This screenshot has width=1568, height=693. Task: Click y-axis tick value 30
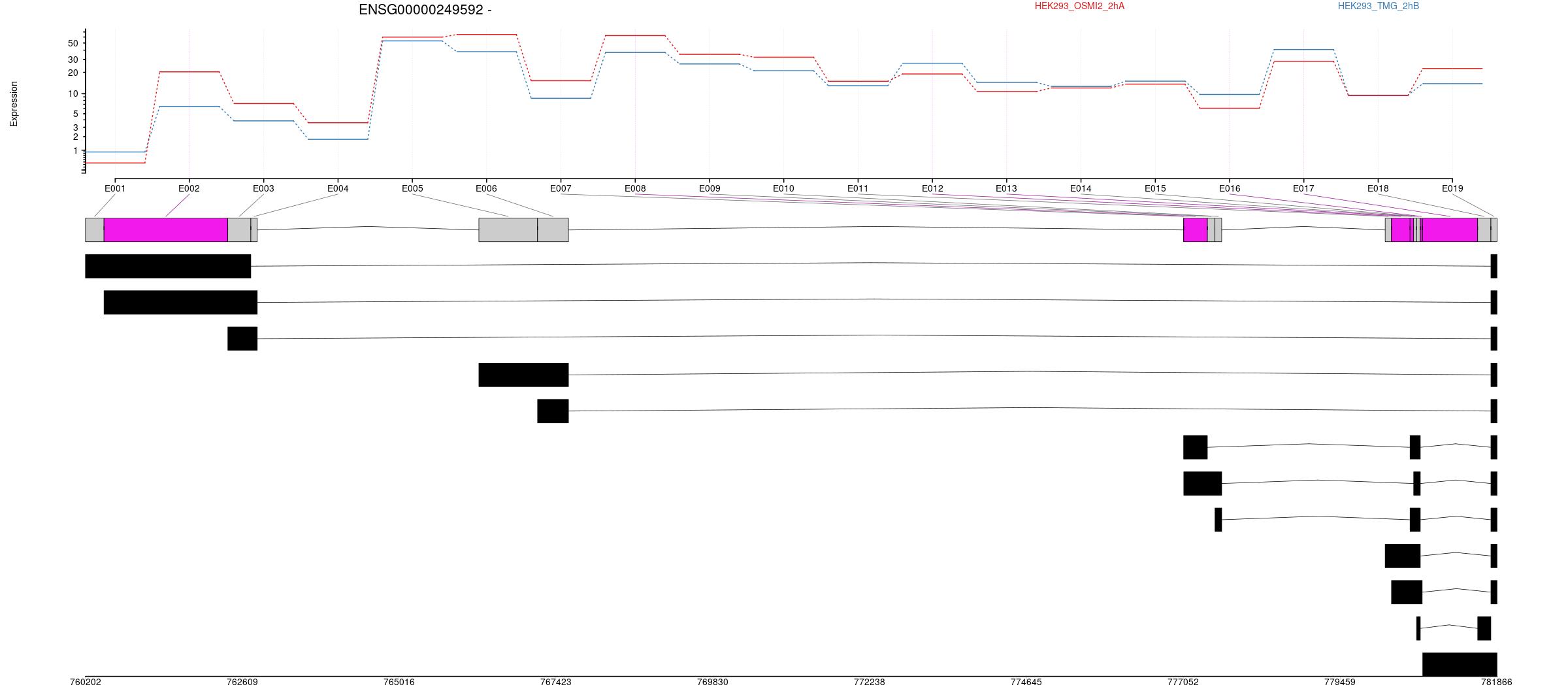pos(73,59)
